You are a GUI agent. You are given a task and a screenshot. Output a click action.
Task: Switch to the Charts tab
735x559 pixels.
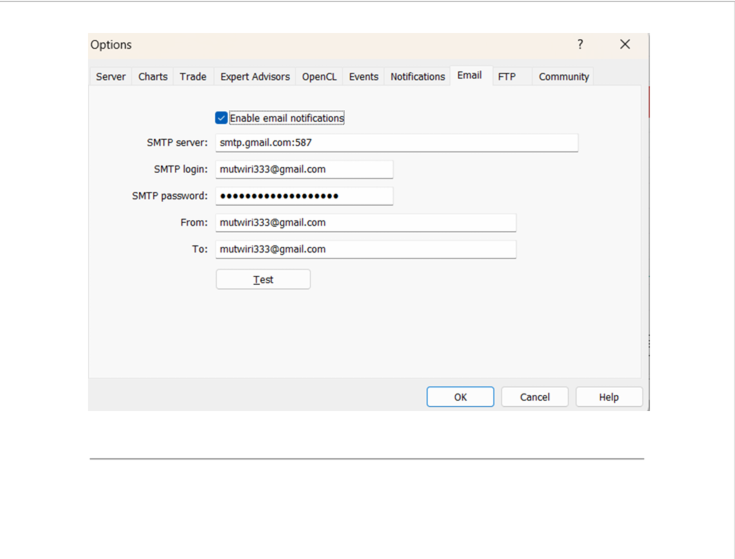[x=153, y=77]
